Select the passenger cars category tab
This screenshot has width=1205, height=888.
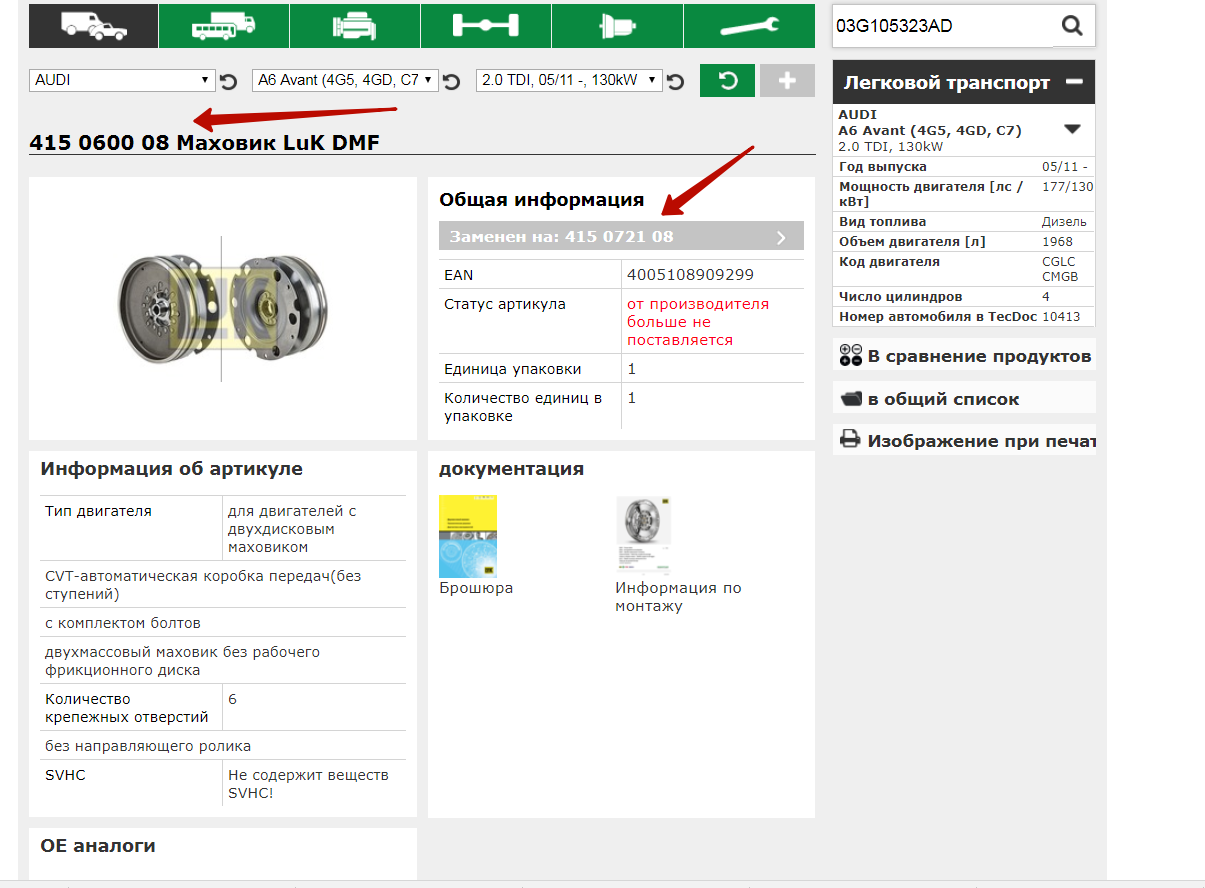[x=94, y=25]
